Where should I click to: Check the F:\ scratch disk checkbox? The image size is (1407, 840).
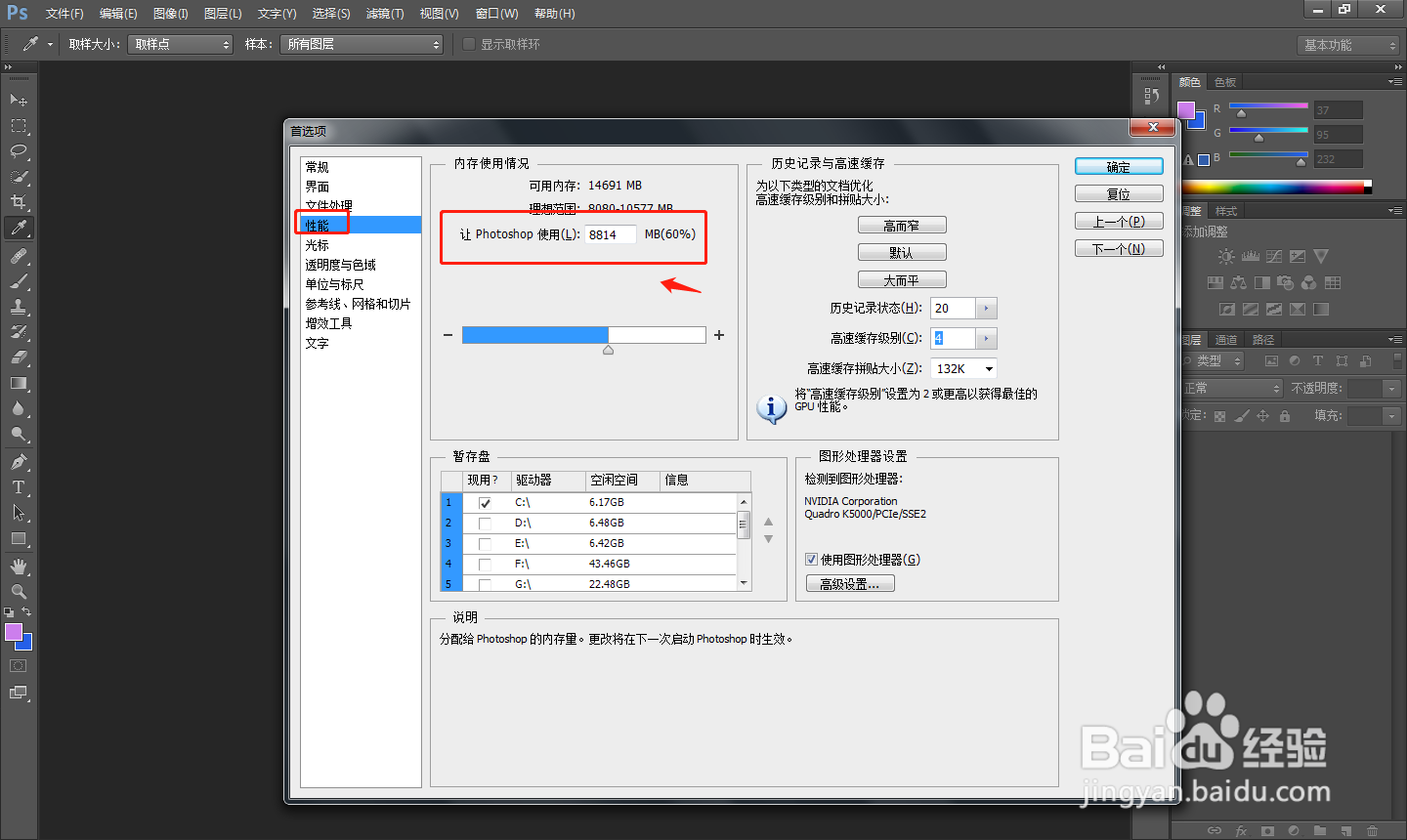(x=485, y=565)
